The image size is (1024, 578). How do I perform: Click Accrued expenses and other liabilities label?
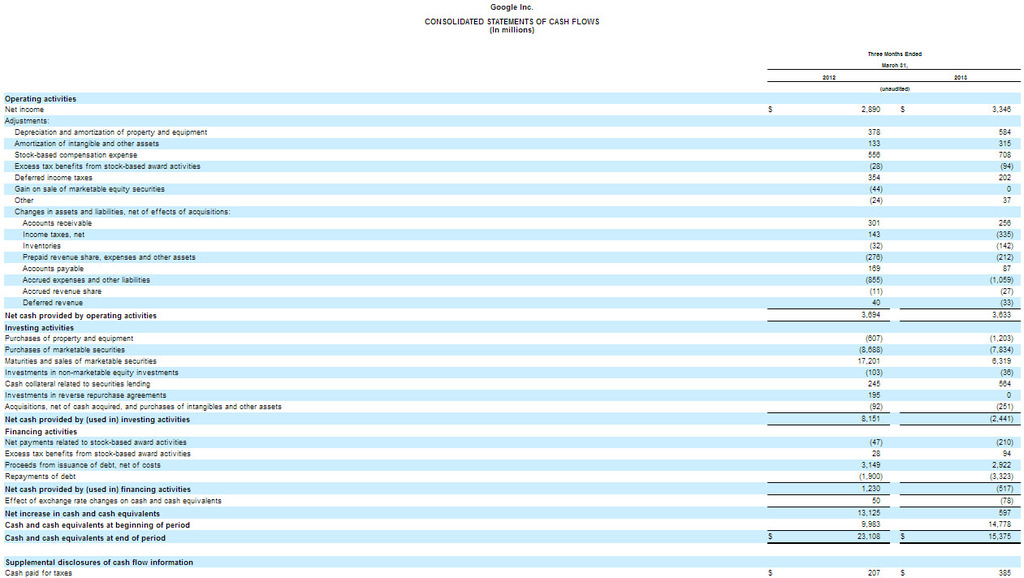coord(86,280)
